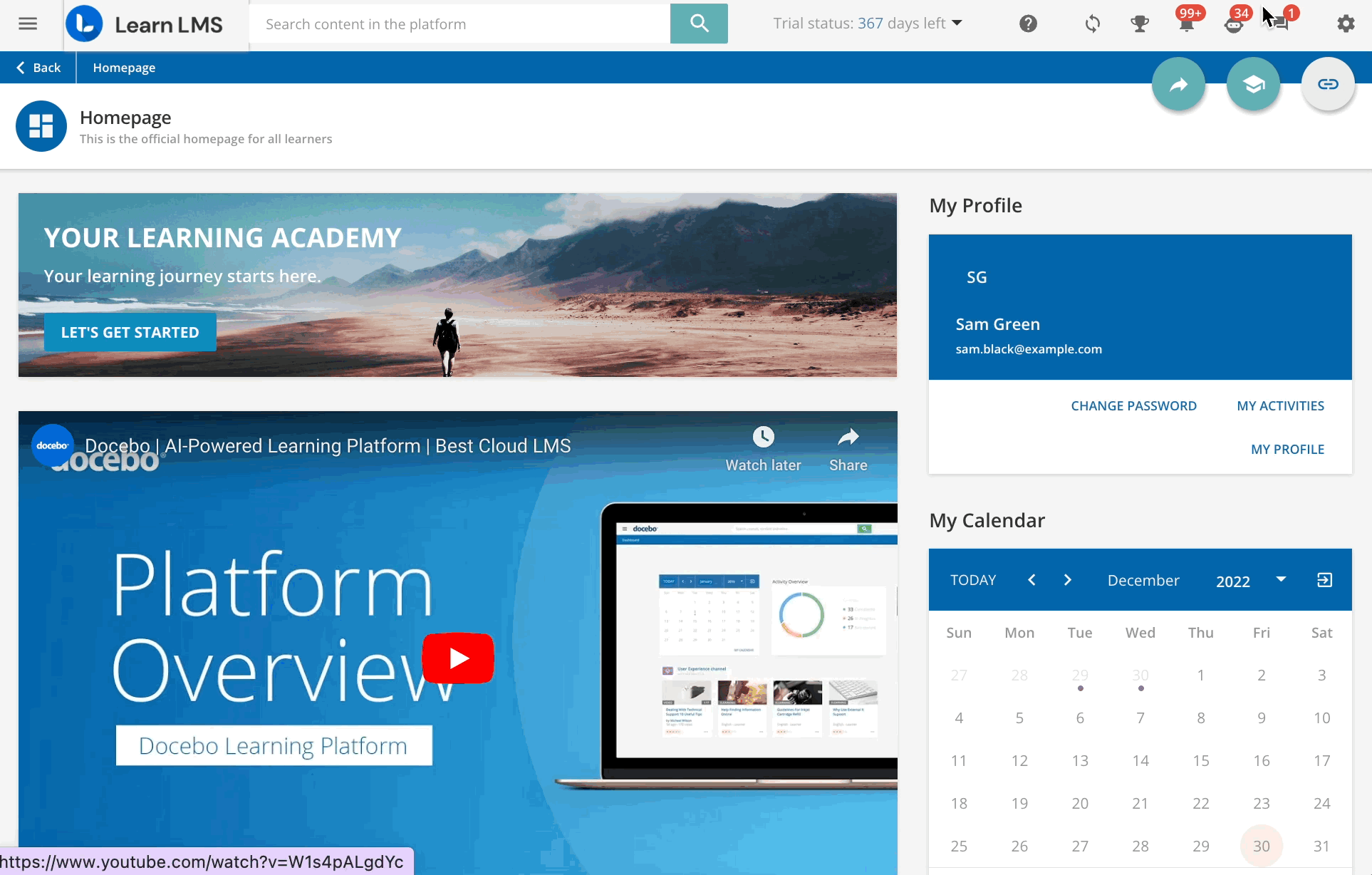The height and width of the screenshot is (875, 1372).
Task: Select December 15 in calendar
Action: [x=1201, y=760]
